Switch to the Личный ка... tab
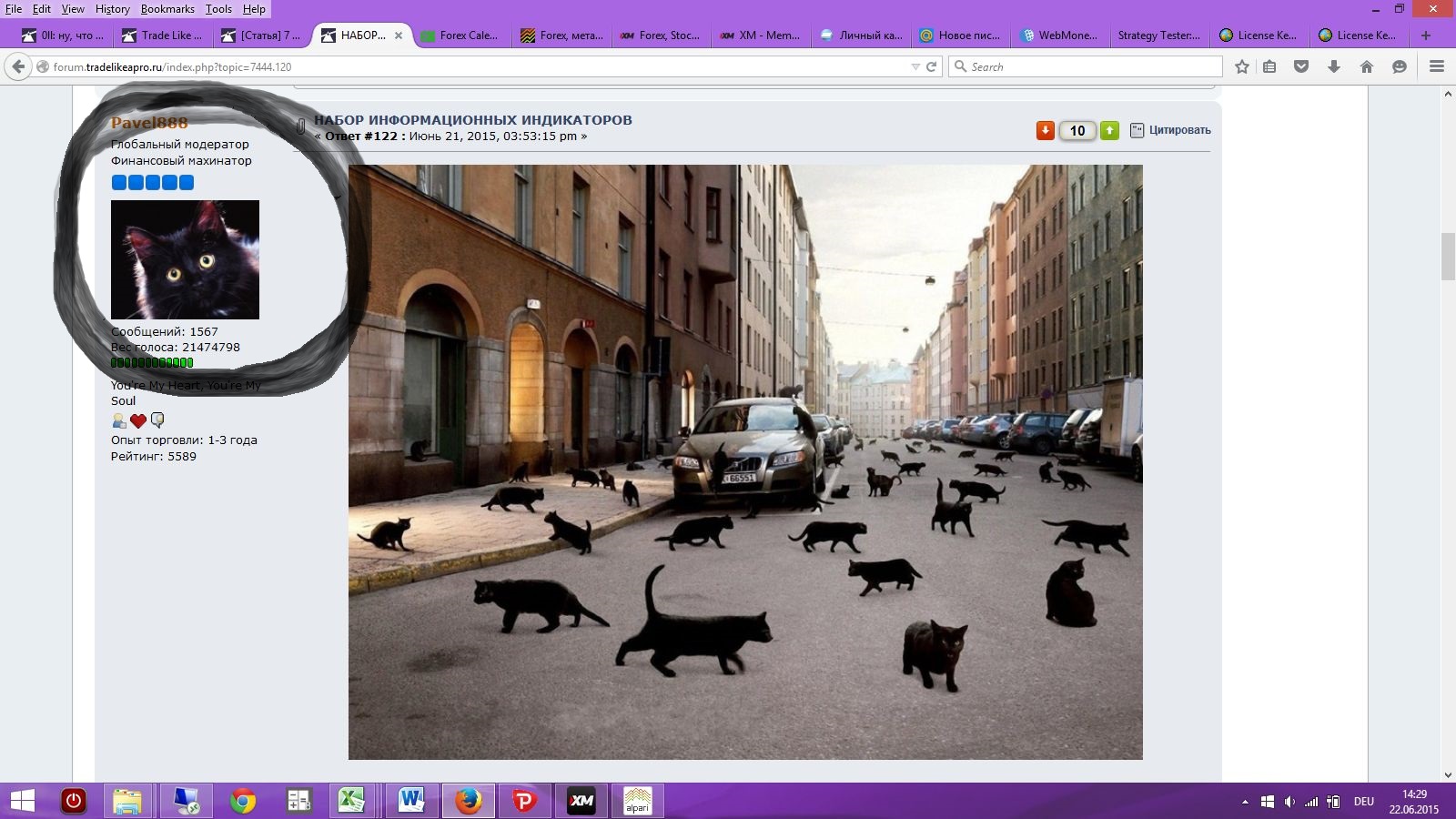Image resolution: width=1456 pixels, height=819 pixels. [862, 35]
